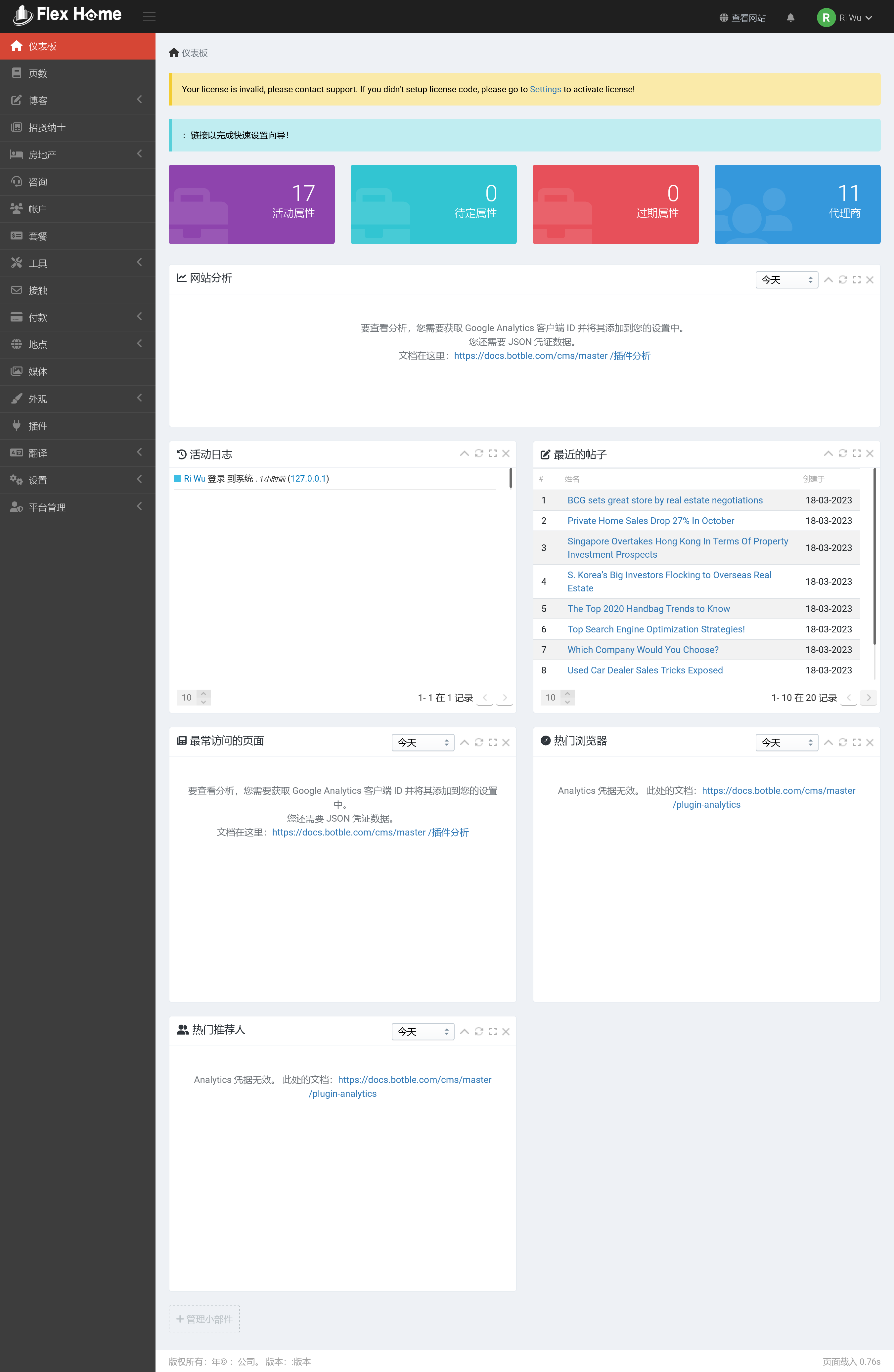
Task: Collapse the 网站分析 widget
Action: click(x=828, y=279)
